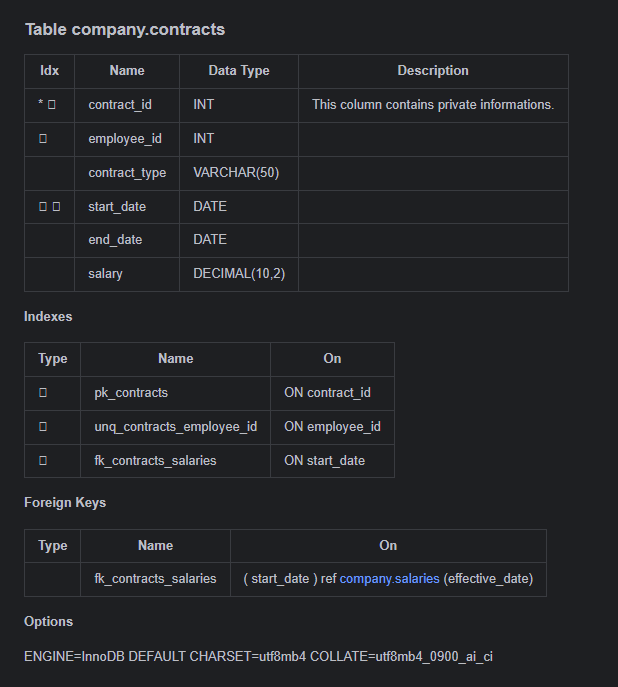Select the 'Idx' column header

pos(49,71)
